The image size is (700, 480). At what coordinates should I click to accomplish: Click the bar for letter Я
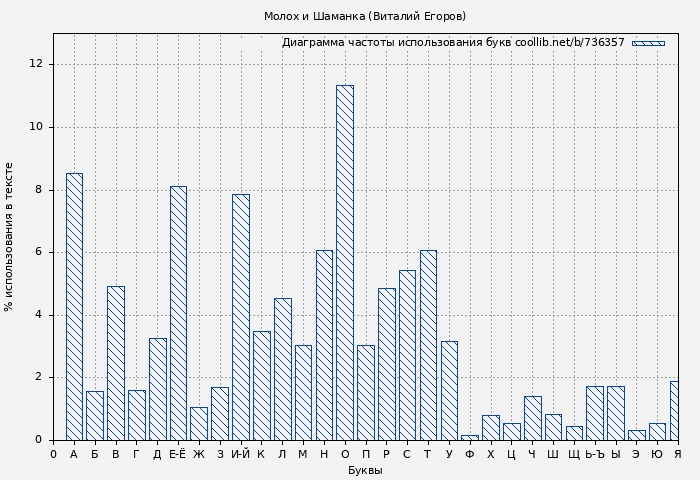pyautogui.click(x=674, y=410)
